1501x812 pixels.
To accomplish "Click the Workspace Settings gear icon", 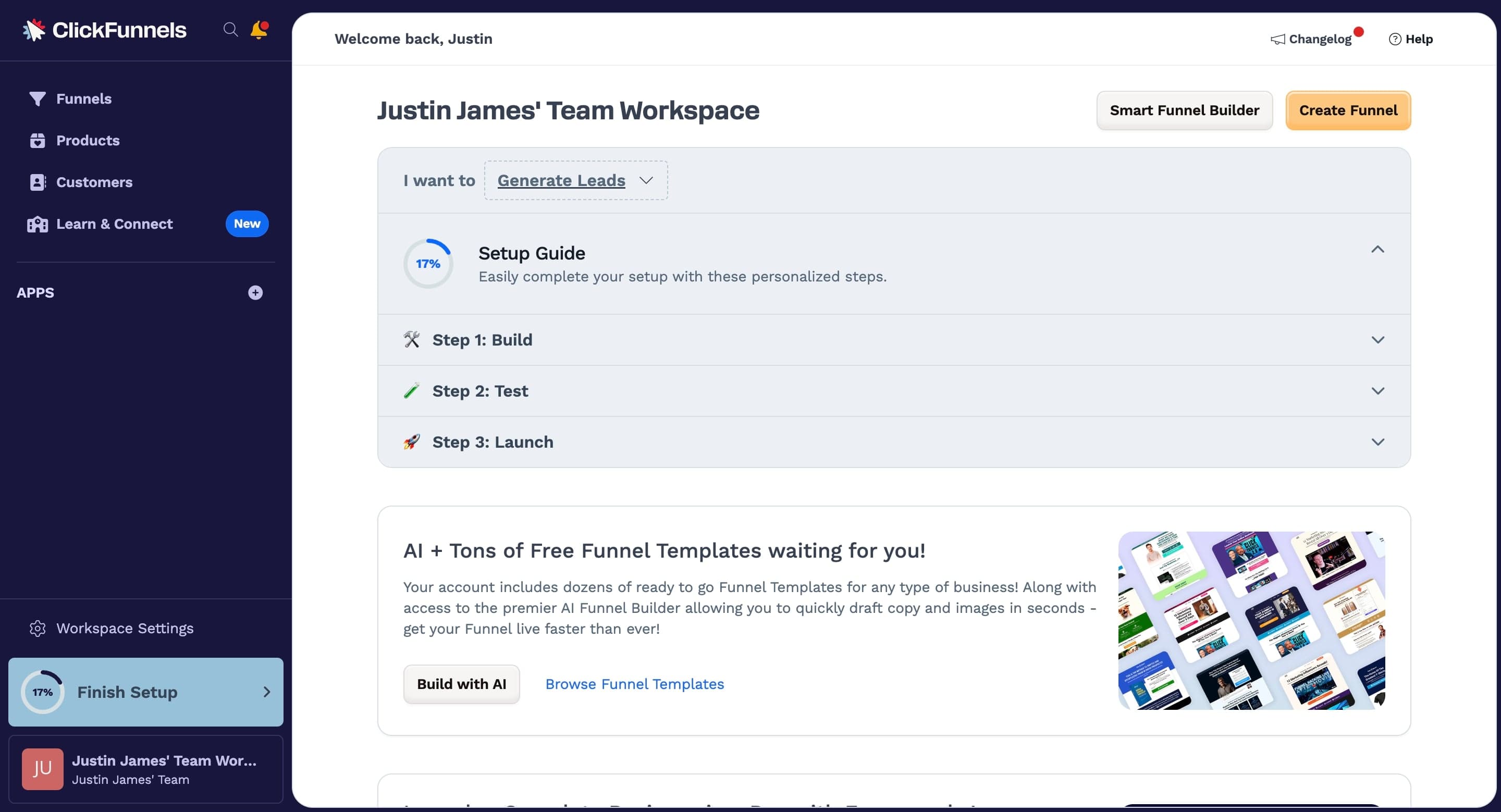I will pyautogui.click(x=38, y=629).
